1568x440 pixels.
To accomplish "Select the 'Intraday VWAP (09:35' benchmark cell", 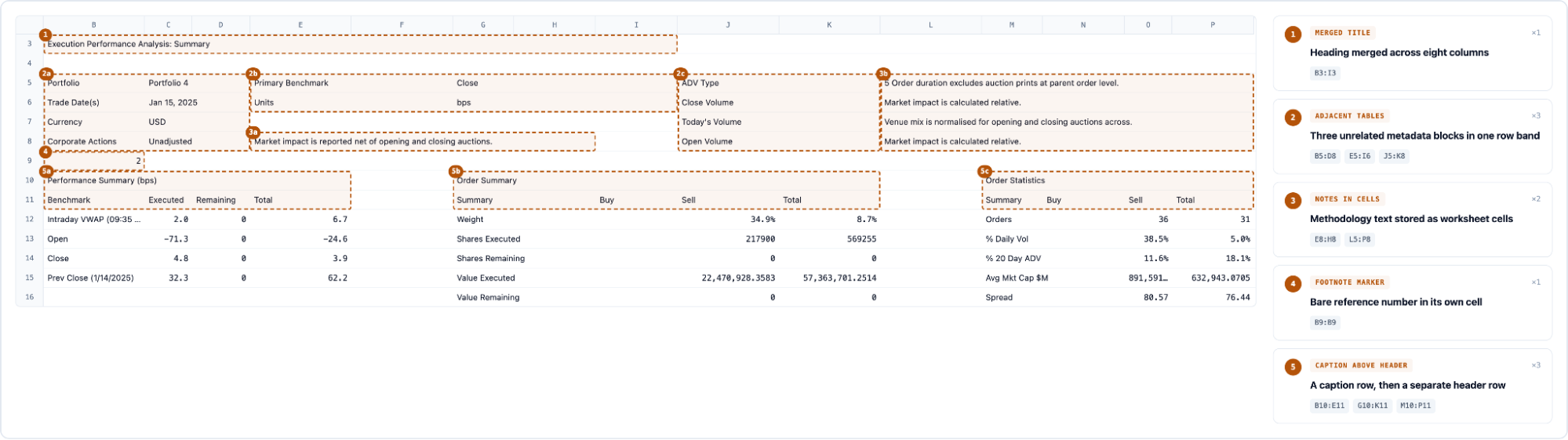I will tap(94, 220).
